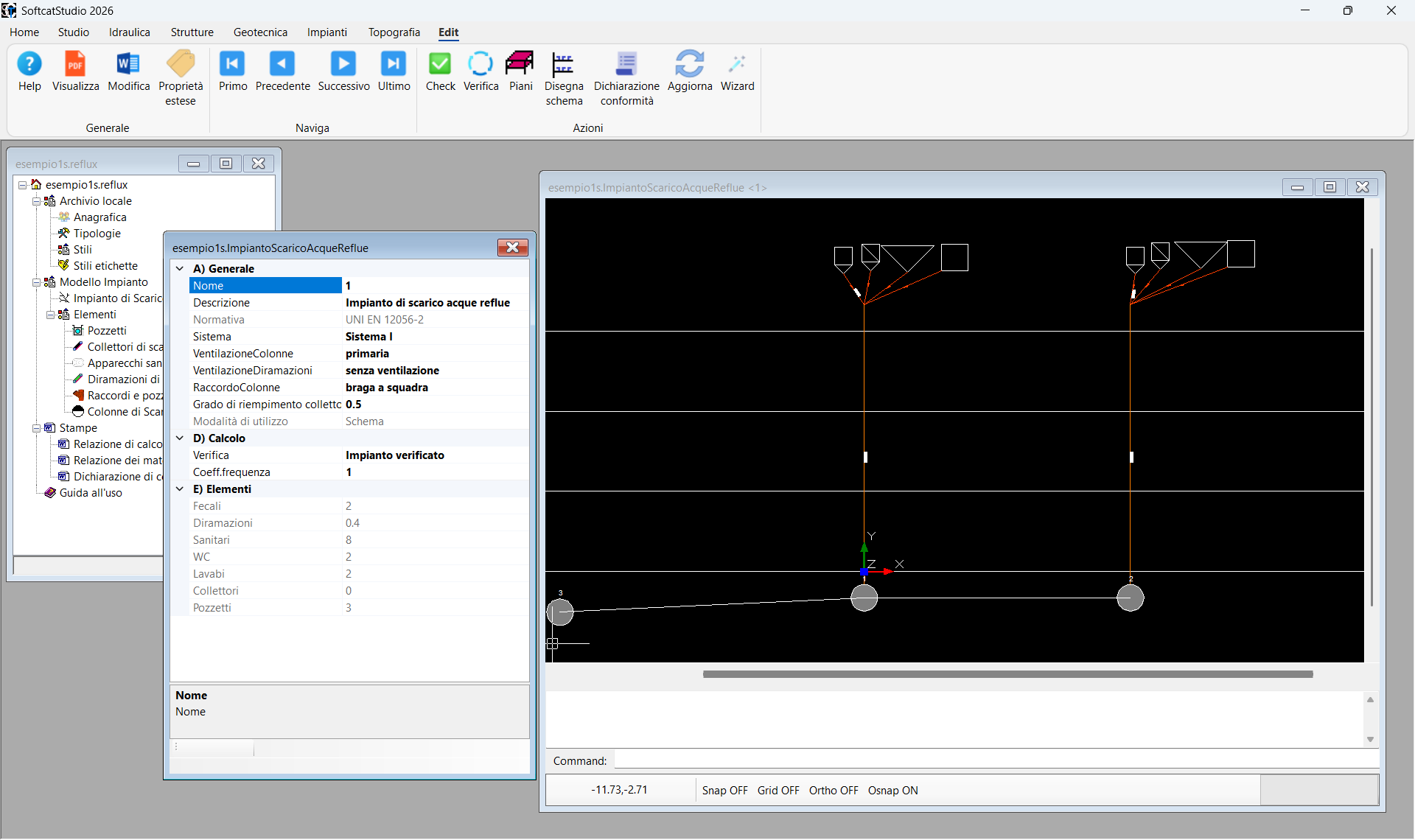
Task: Open the Impianti menu tab
Action: [327, 32]
